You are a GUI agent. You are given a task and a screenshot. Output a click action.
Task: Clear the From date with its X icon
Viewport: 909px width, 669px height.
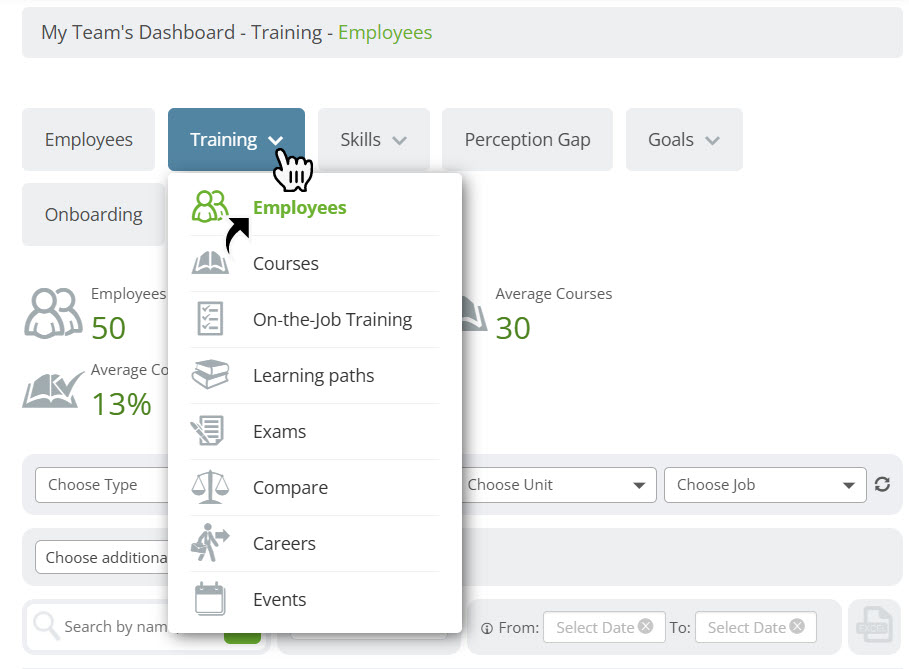click(x=645, y=626)
